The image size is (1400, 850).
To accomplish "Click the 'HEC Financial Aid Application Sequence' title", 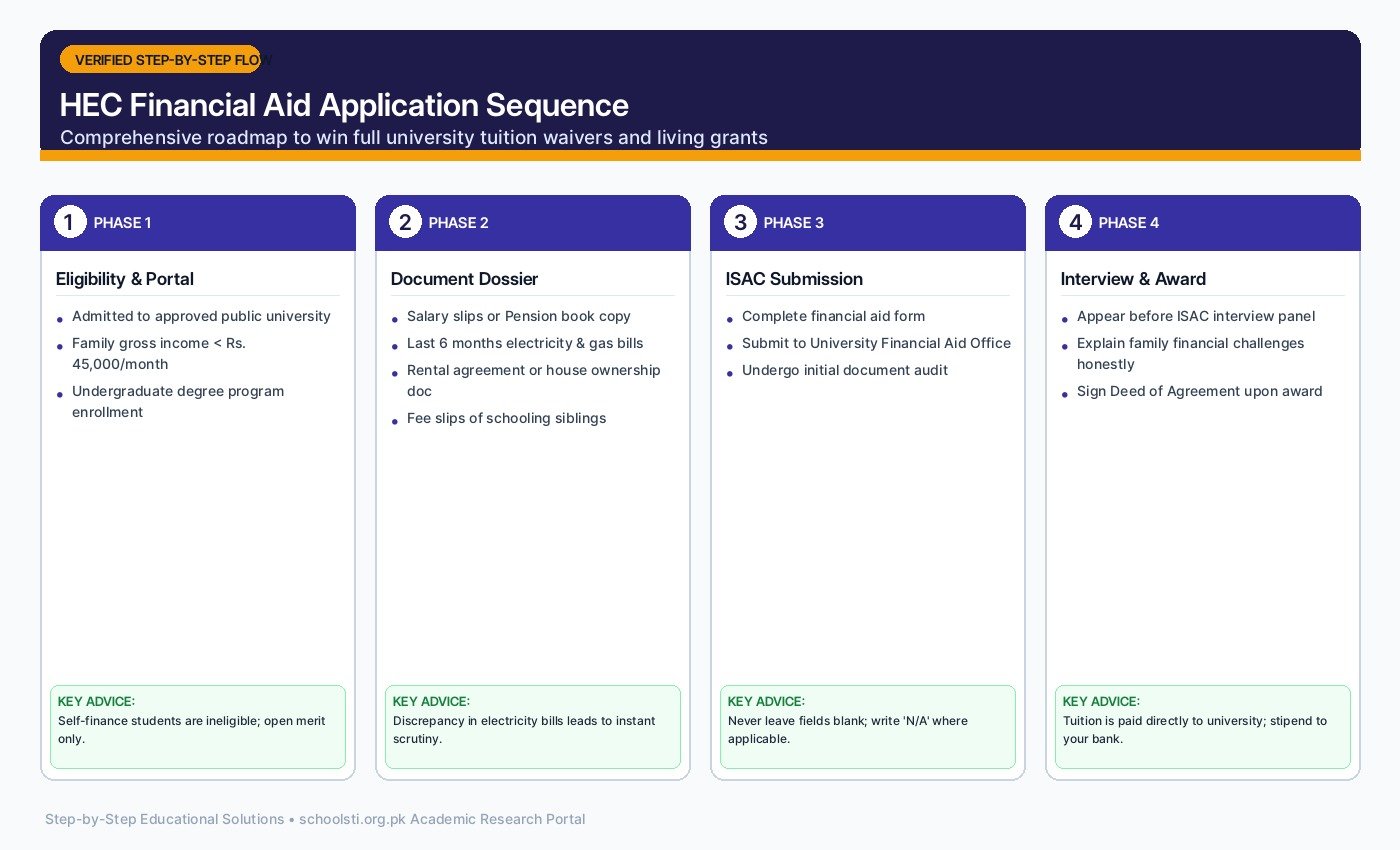I will [344, 105].
